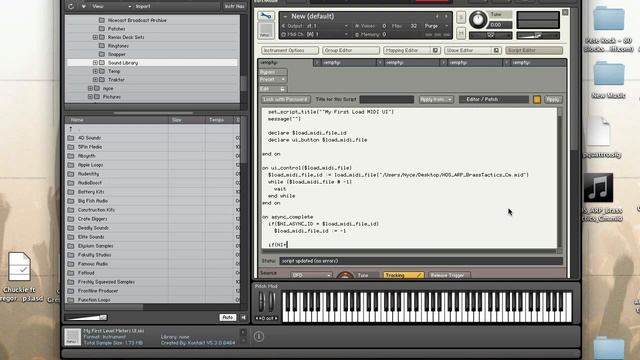Open the Famous Audio folder
The image size is (640, 360).
[93, 264]
